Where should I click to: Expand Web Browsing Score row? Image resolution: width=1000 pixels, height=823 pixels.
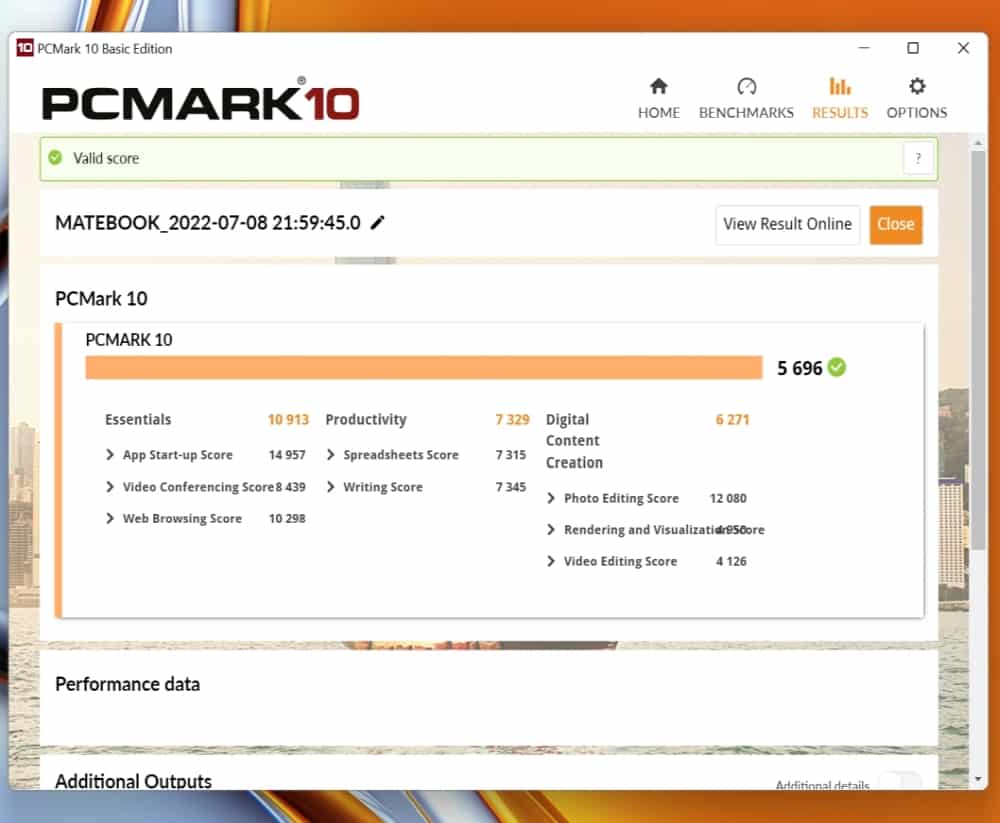(x=110, y=519)
